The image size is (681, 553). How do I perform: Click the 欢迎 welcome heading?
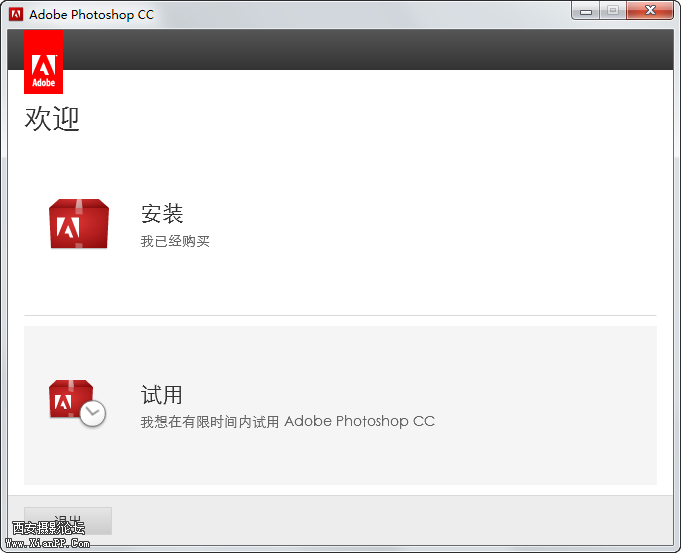[x=52, y=119]
